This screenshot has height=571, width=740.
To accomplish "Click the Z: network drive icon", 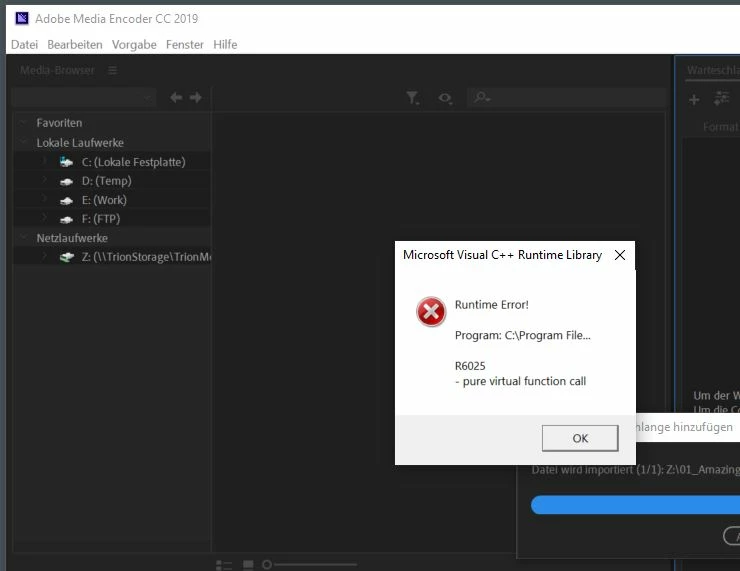I will tap(67, 257).
